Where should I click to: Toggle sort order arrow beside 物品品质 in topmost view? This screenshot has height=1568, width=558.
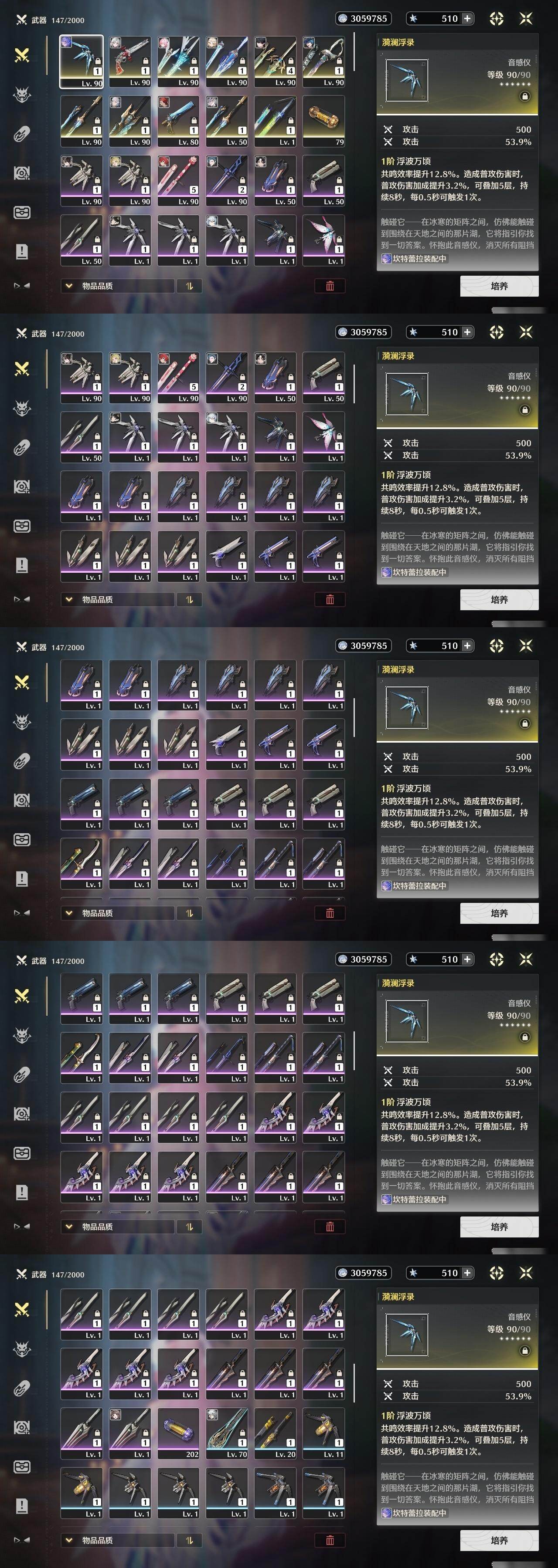[x=190, y=285]
